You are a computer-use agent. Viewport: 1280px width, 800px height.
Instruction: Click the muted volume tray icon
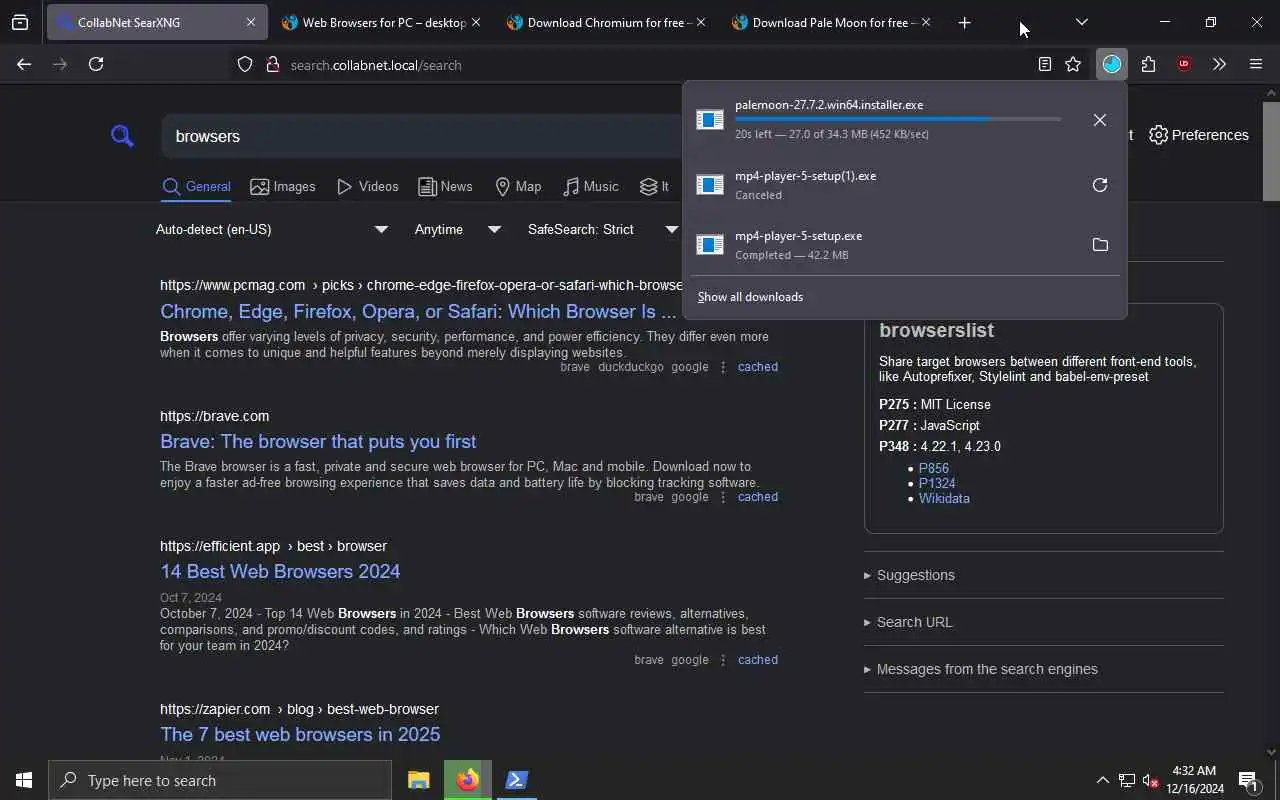(x=1150, y=780)
